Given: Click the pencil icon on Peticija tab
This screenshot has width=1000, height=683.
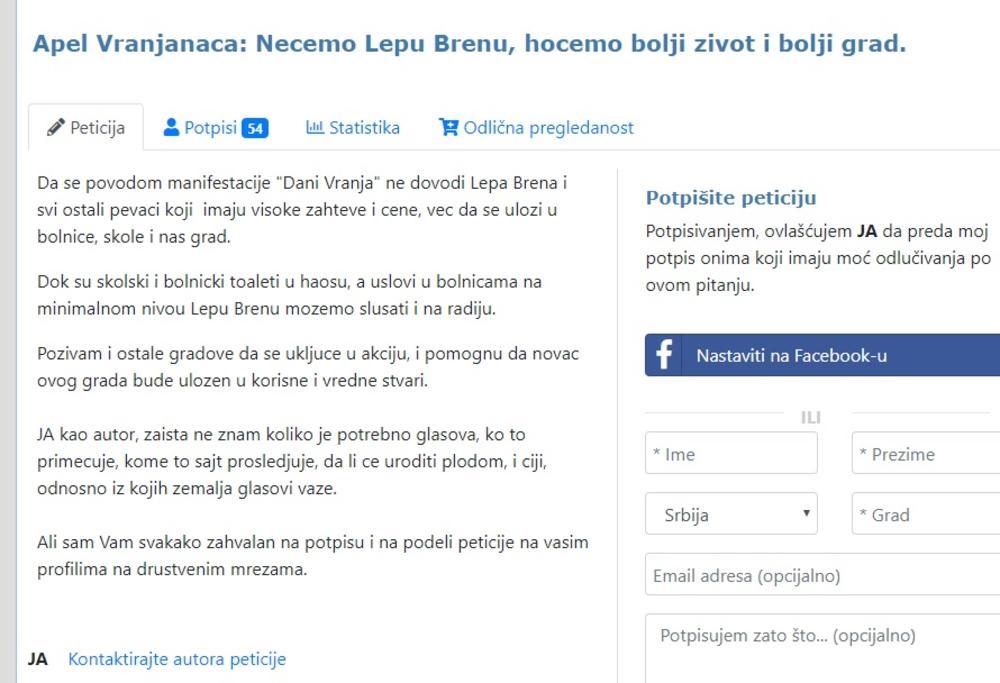Looking at the screenshot, I should (56, 128).
